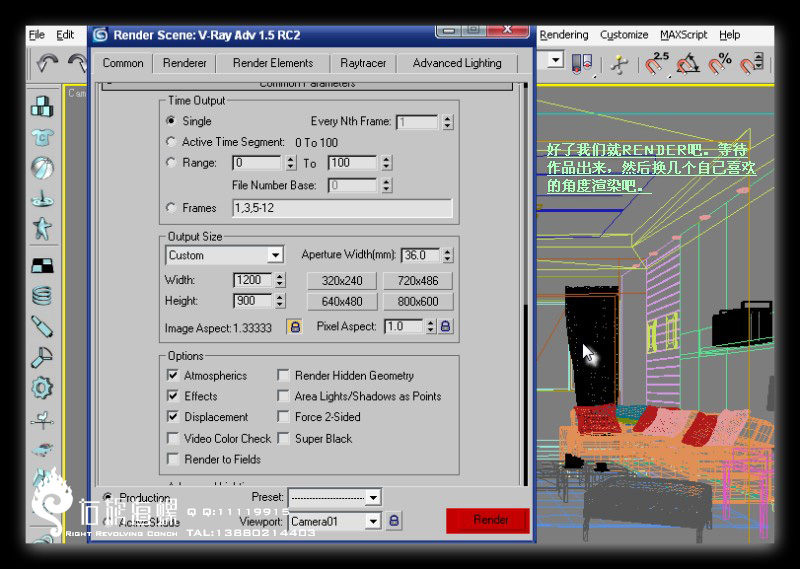Click the Height spinner arrows
This screenshot has width=800, height=569.
click(280, 301)
